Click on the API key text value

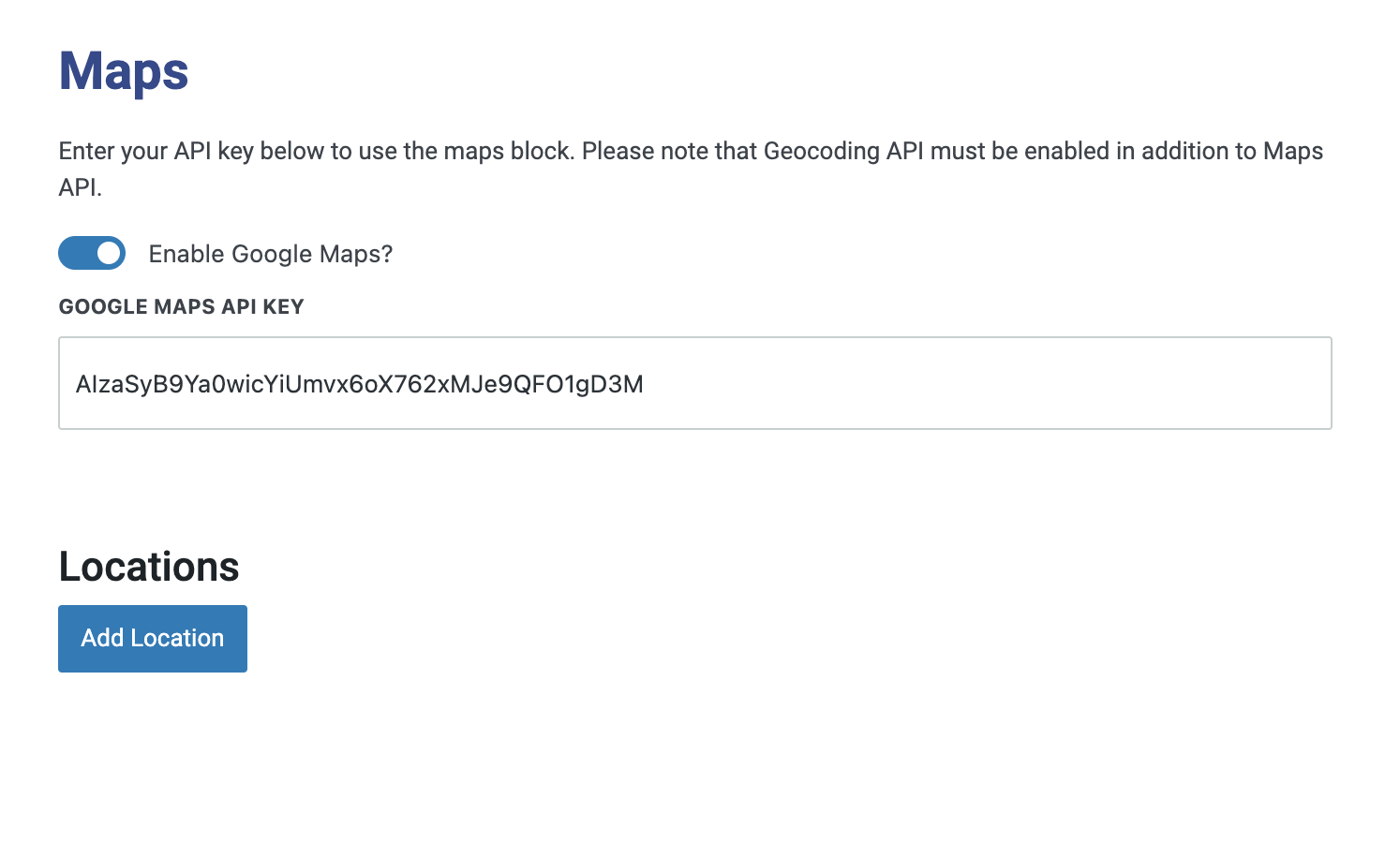click(x=359, y=384)
